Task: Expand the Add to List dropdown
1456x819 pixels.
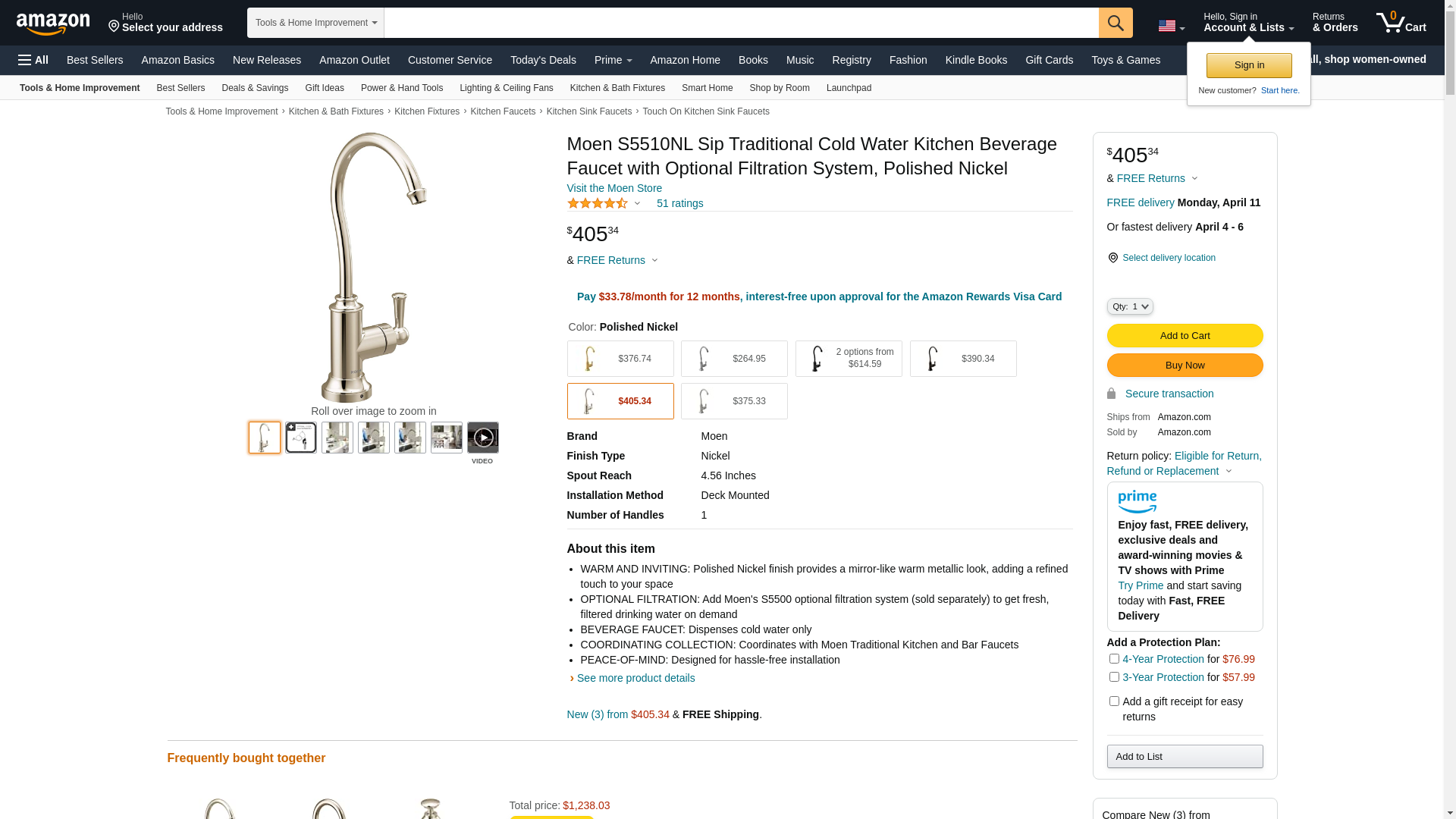Action: (x=1185, y=756)
